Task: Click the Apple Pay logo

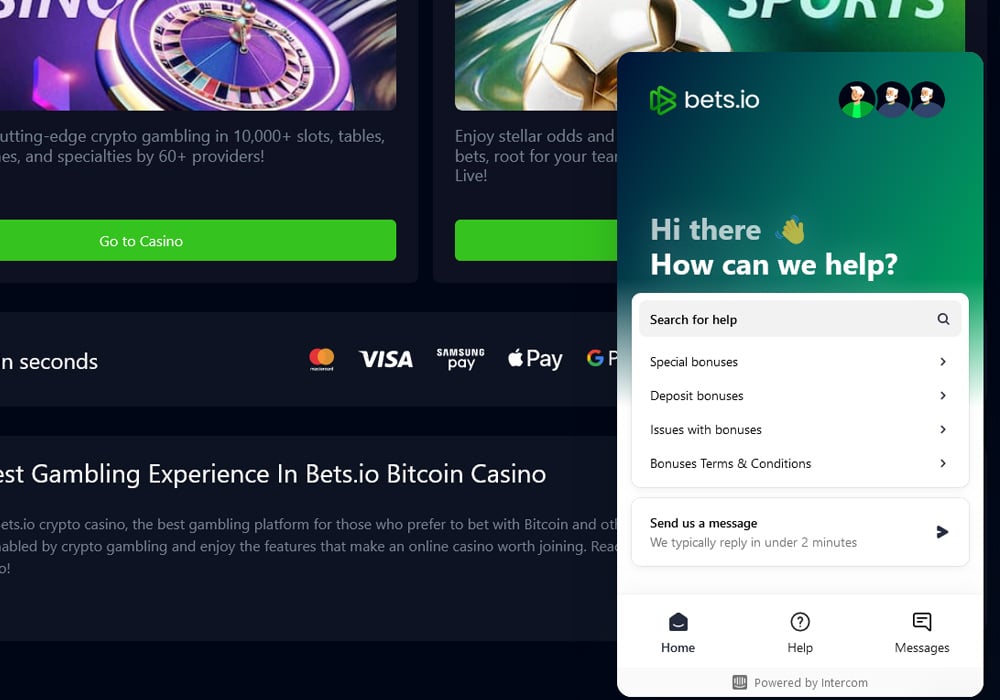Action: tap(535, 359)
